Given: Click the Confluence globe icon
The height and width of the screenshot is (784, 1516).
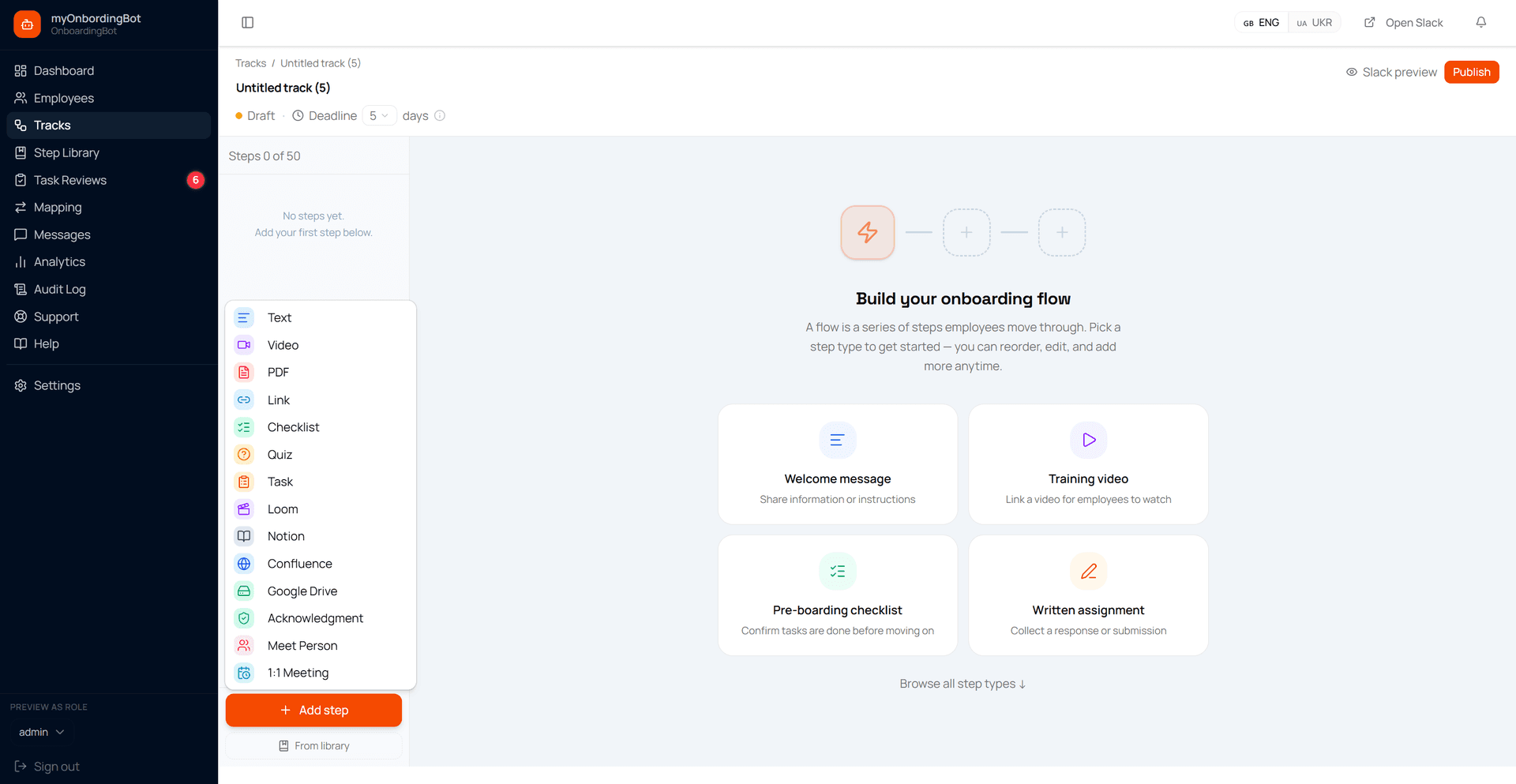Looking at the screenshot, I should [244, 564].
